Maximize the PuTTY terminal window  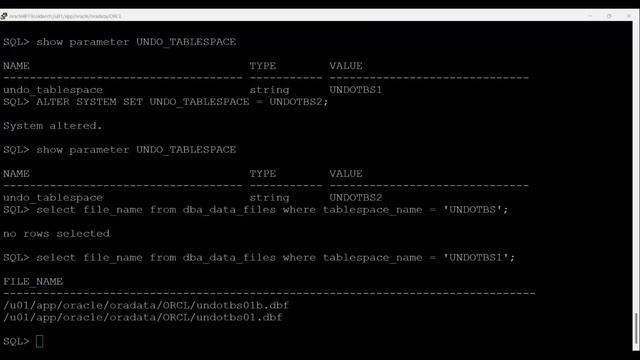tap(609, 16)
